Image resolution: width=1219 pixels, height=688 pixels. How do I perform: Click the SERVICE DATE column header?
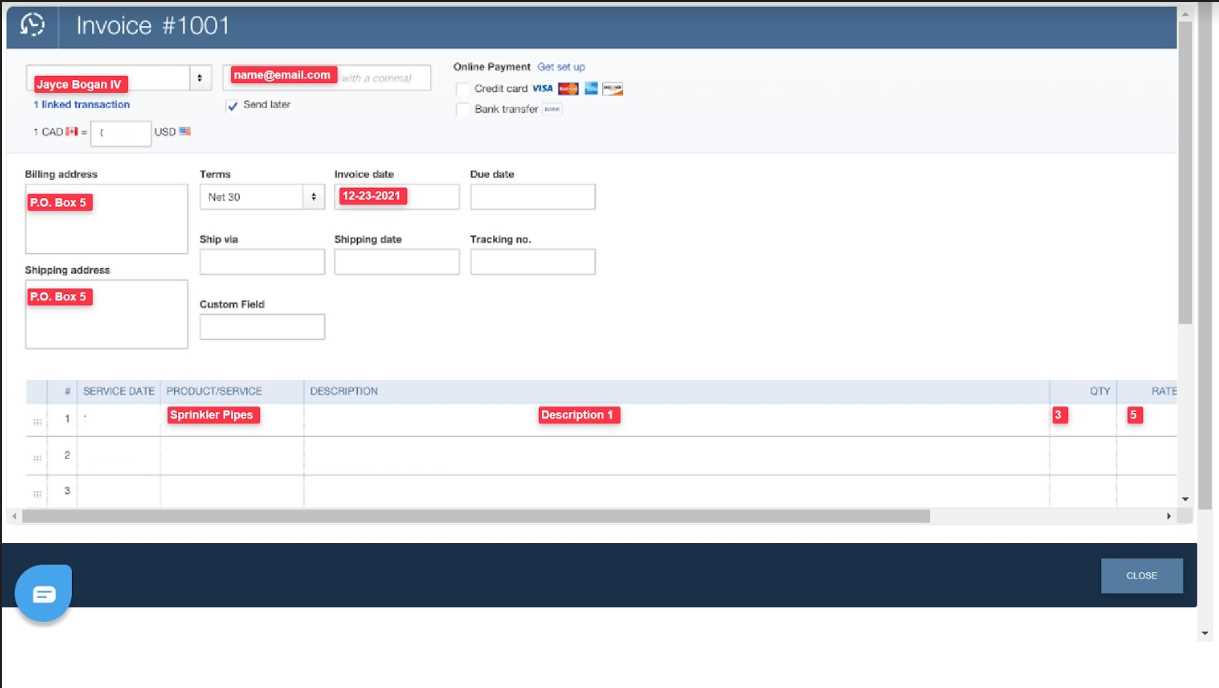119,391
